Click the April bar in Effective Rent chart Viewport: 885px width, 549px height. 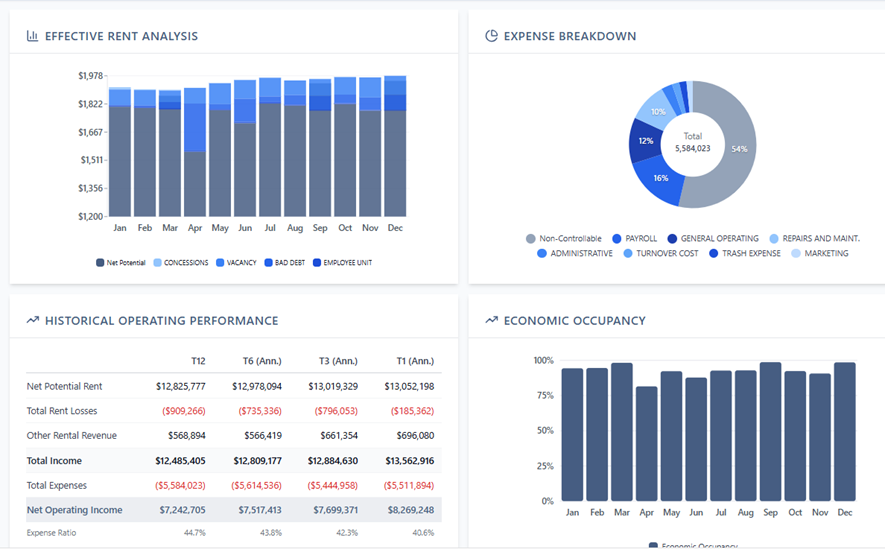click(x=195, y=152)
